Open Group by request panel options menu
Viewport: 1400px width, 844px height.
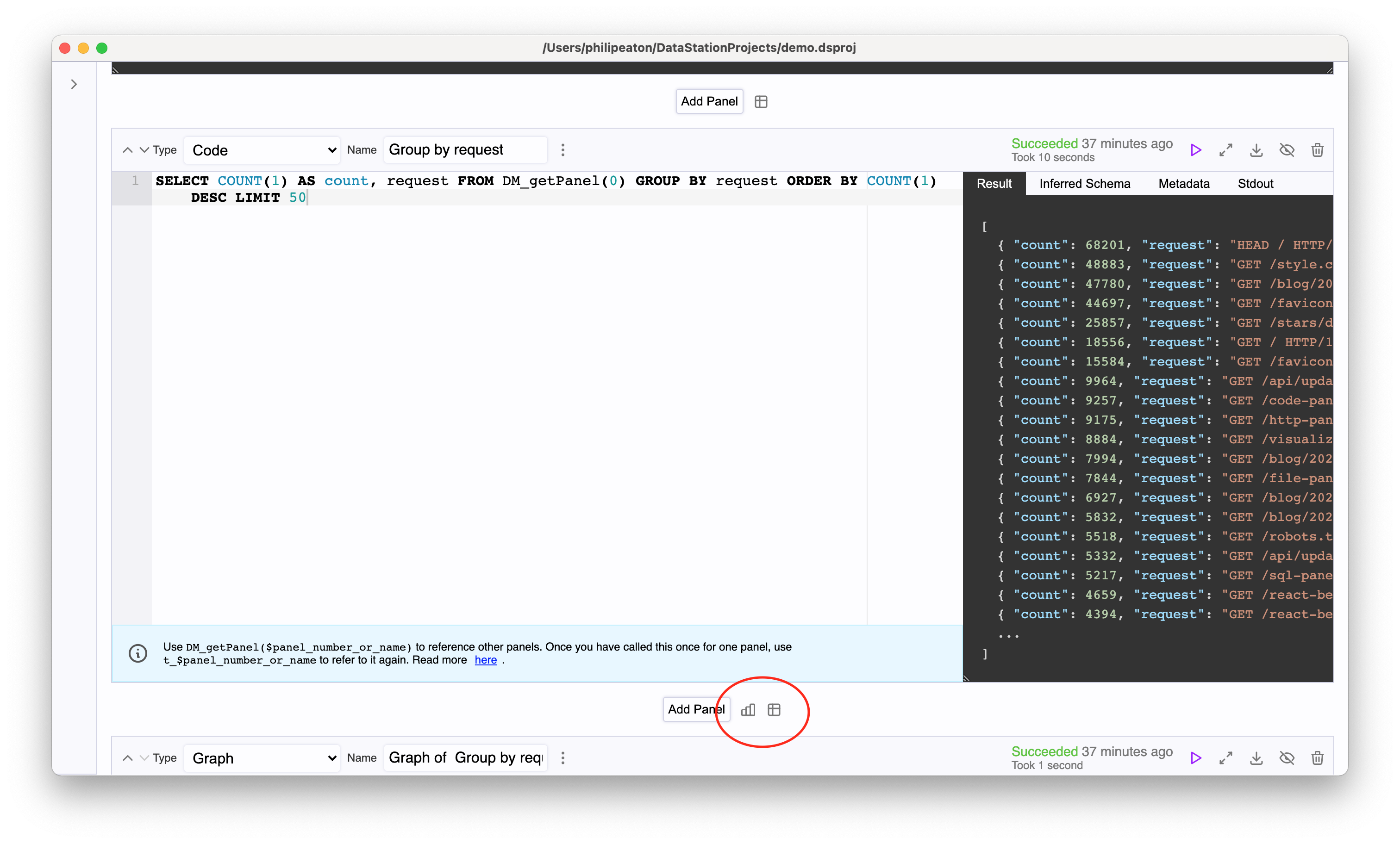[x=563, y=150]
